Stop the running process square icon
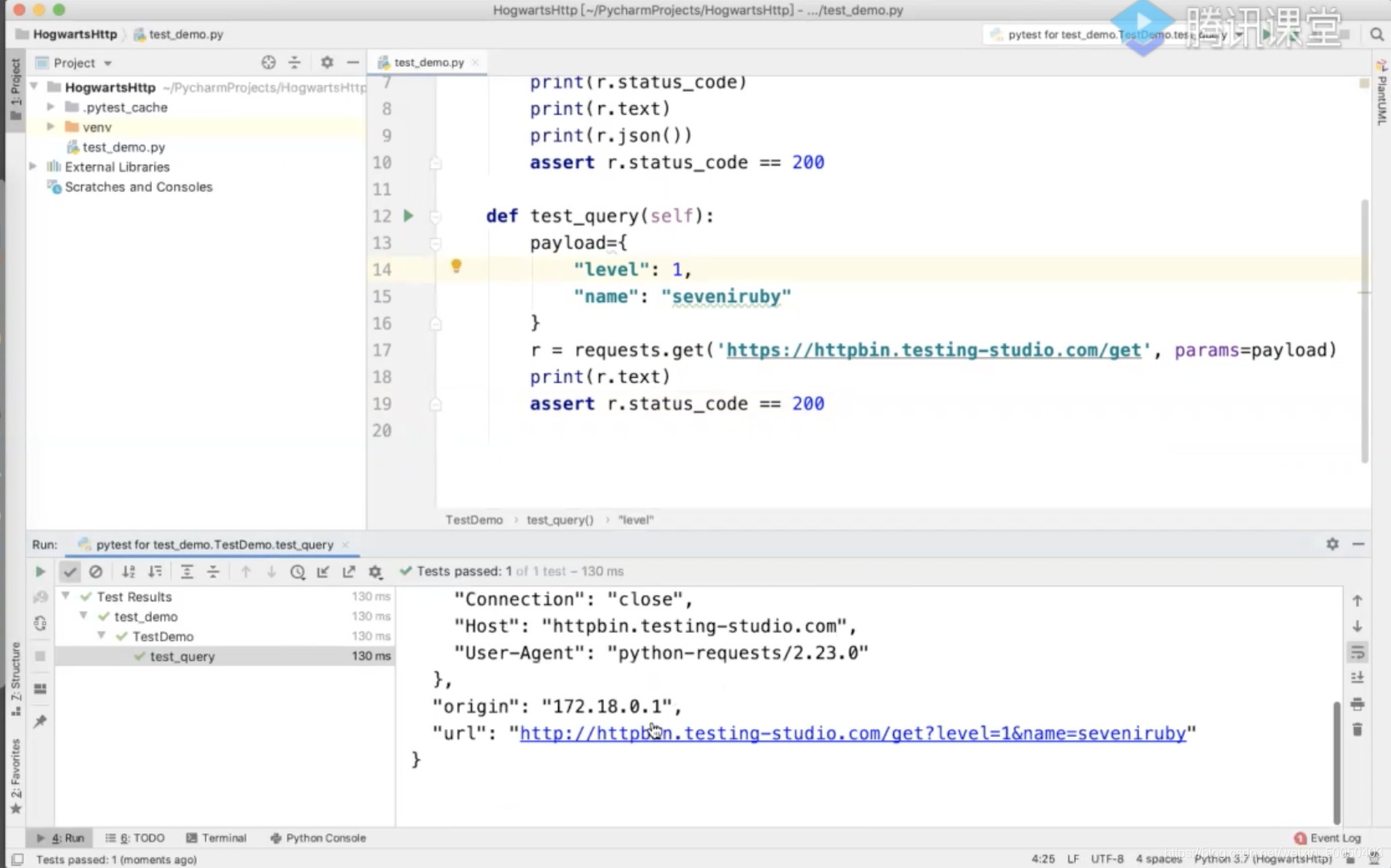Screen dimensions: 1391x868 click(40, 656)
